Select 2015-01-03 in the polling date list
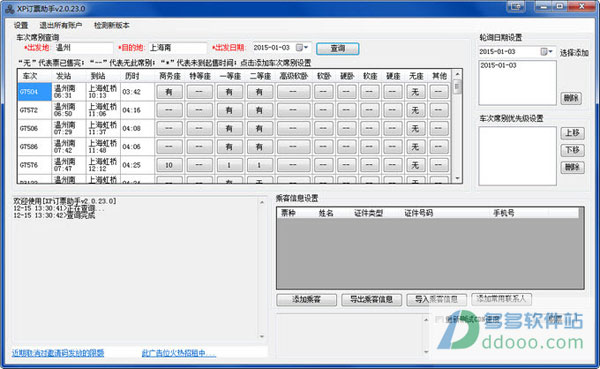 point(498,65)
